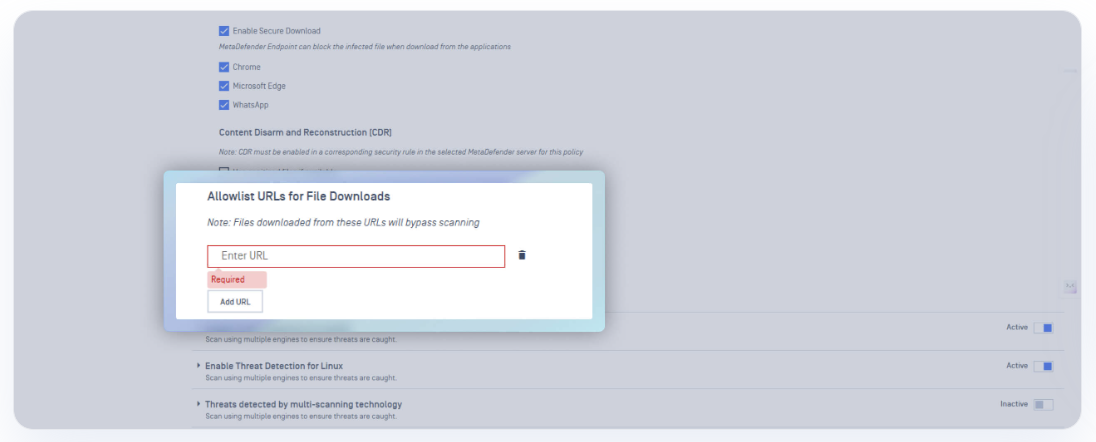Toggle the Active switch above the Linux row
The image size is (1096, 442).
tap(1044, 327)
